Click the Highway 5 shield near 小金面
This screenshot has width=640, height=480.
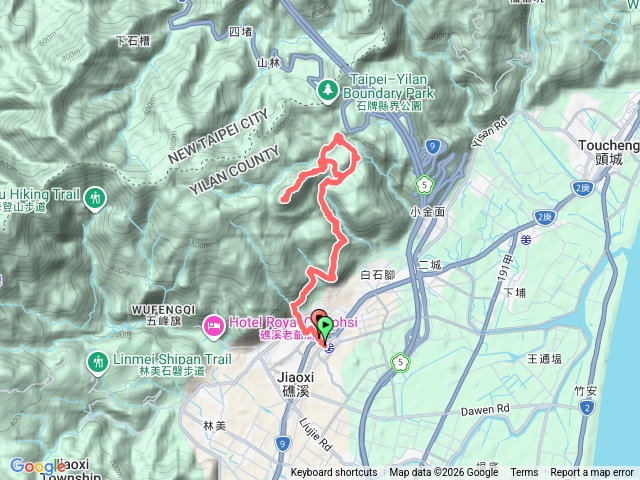point(424,185)
